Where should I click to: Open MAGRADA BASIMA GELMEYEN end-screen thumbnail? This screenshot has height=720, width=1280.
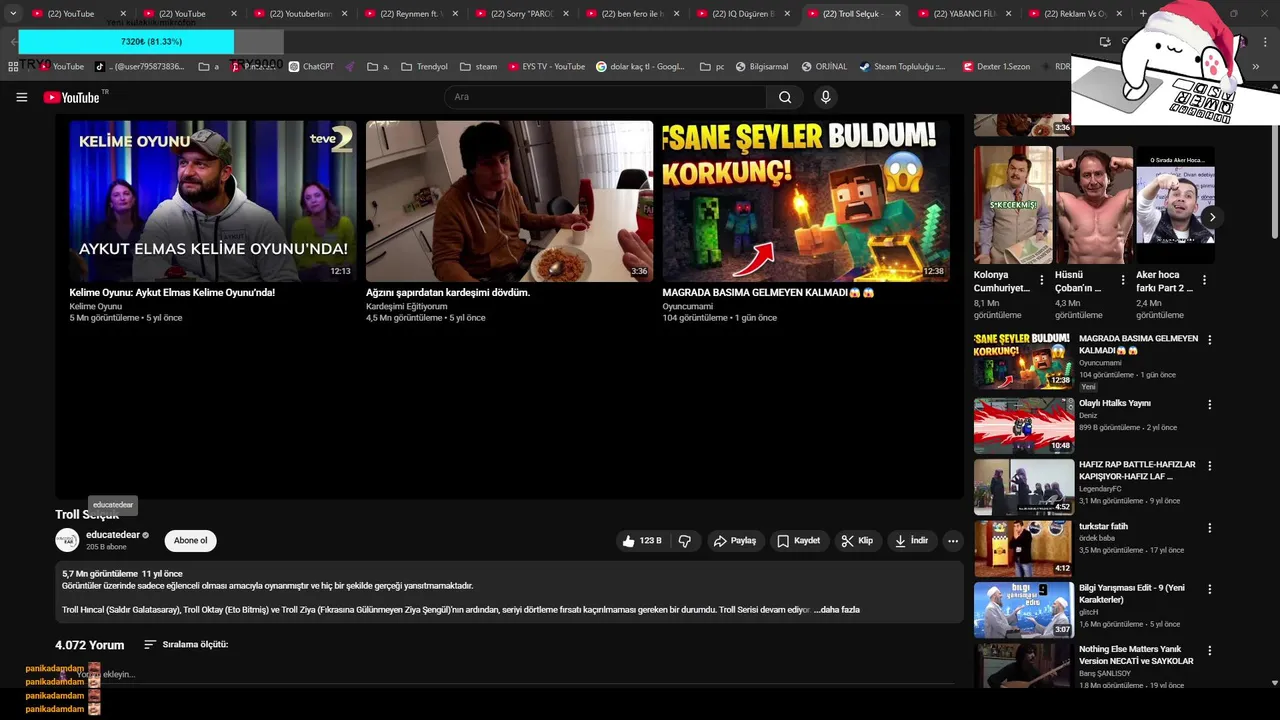(806, 201)
